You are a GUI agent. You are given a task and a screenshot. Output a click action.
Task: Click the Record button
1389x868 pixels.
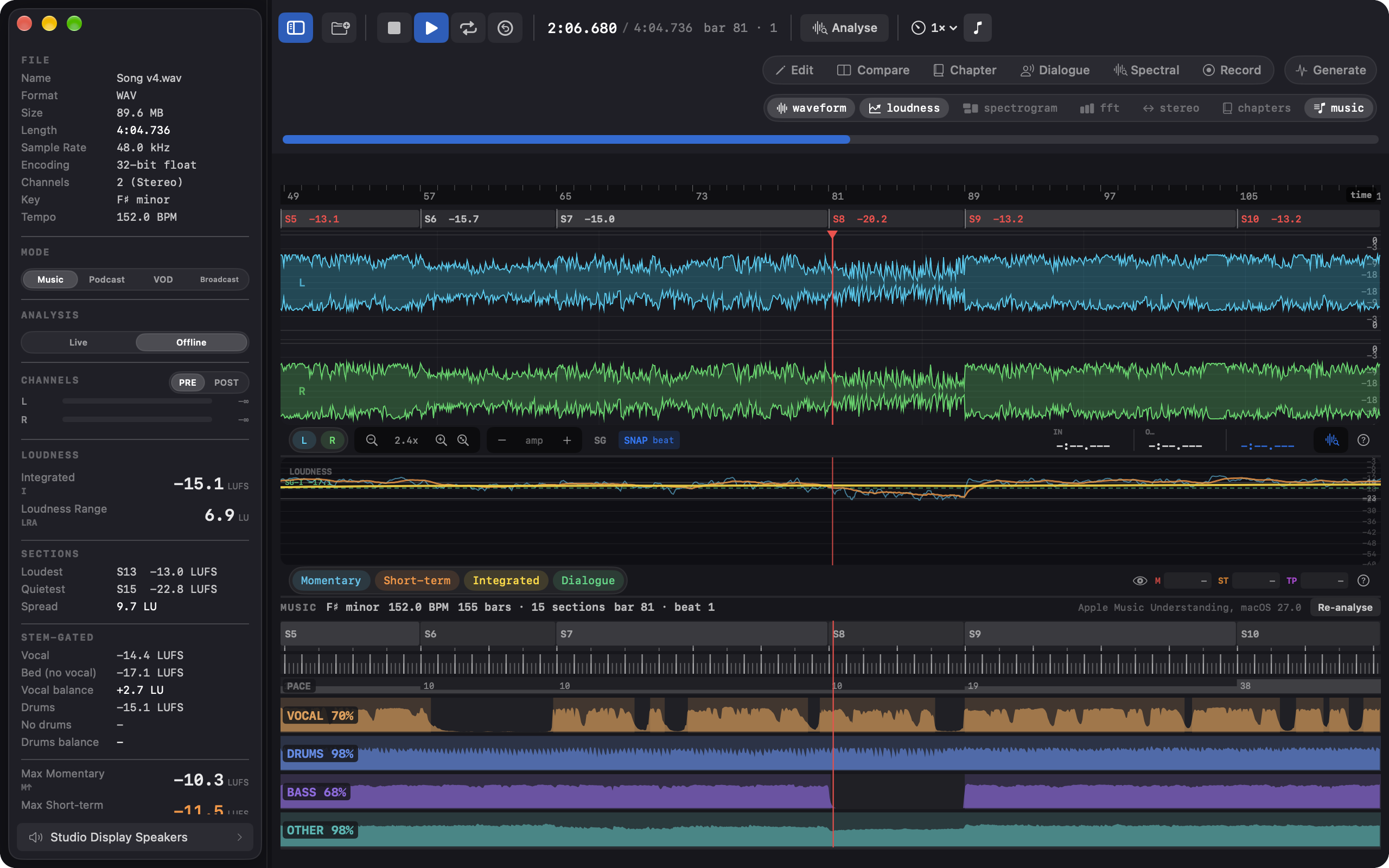pos(1232,70)
